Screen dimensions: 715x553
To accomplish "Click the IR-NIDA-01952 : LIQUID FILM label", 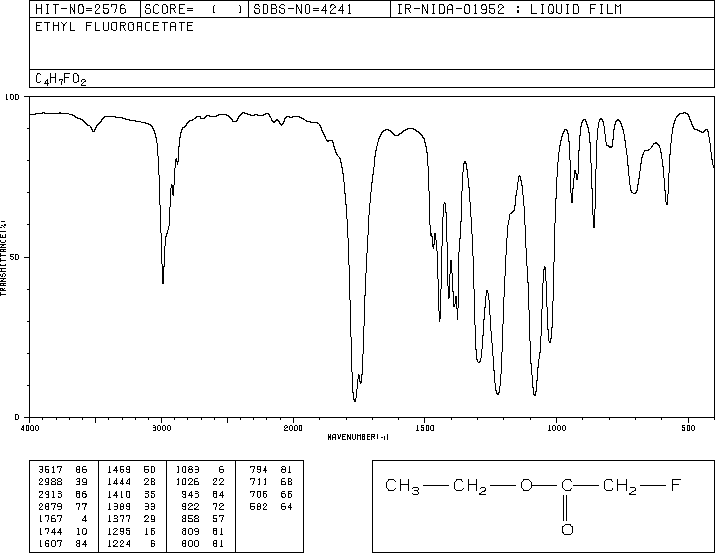I will click(509, 9).
